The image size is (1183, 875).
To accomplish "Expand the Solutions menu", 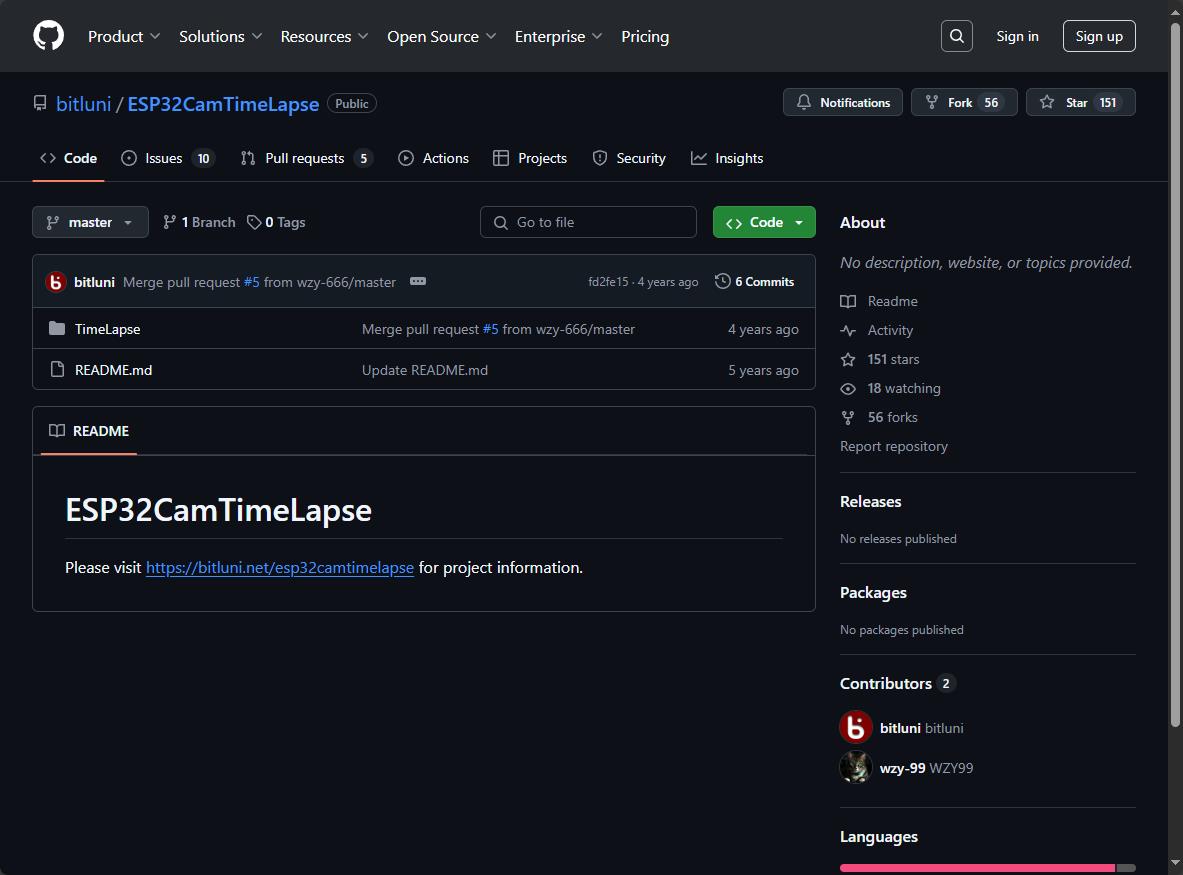I will (220, 36).
